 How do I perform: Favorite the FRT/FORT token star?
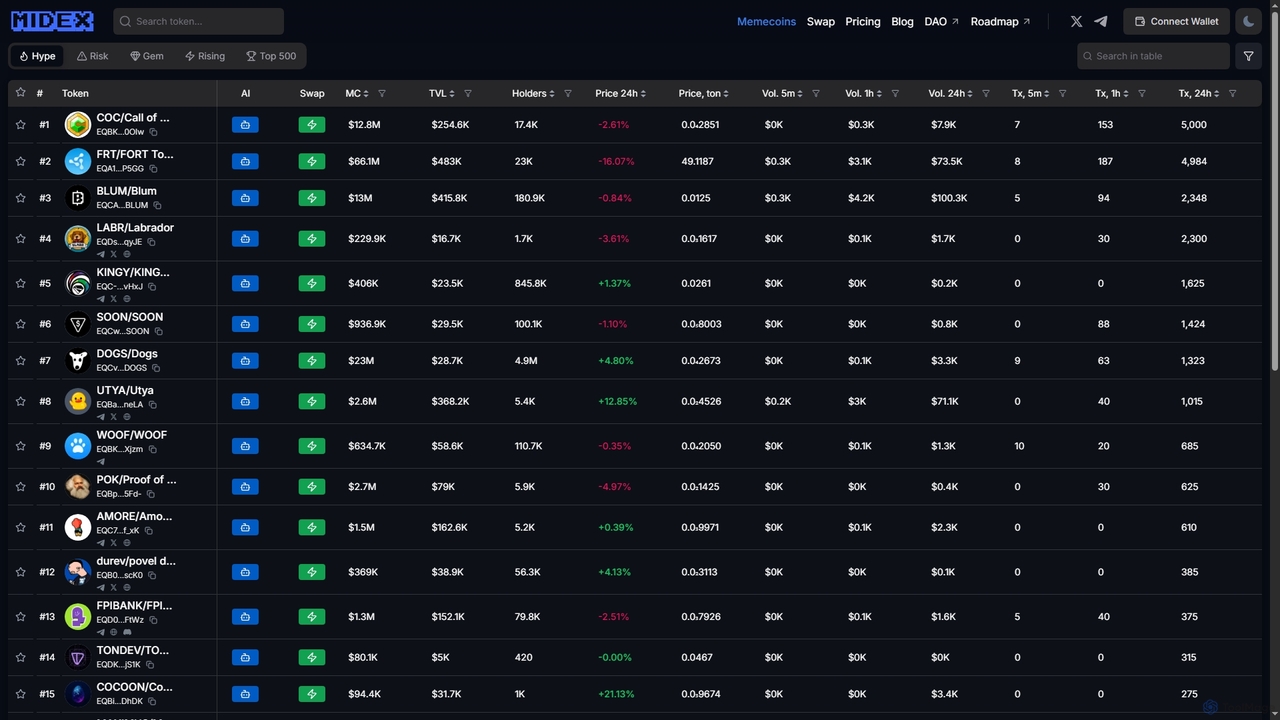coord(20,161)
